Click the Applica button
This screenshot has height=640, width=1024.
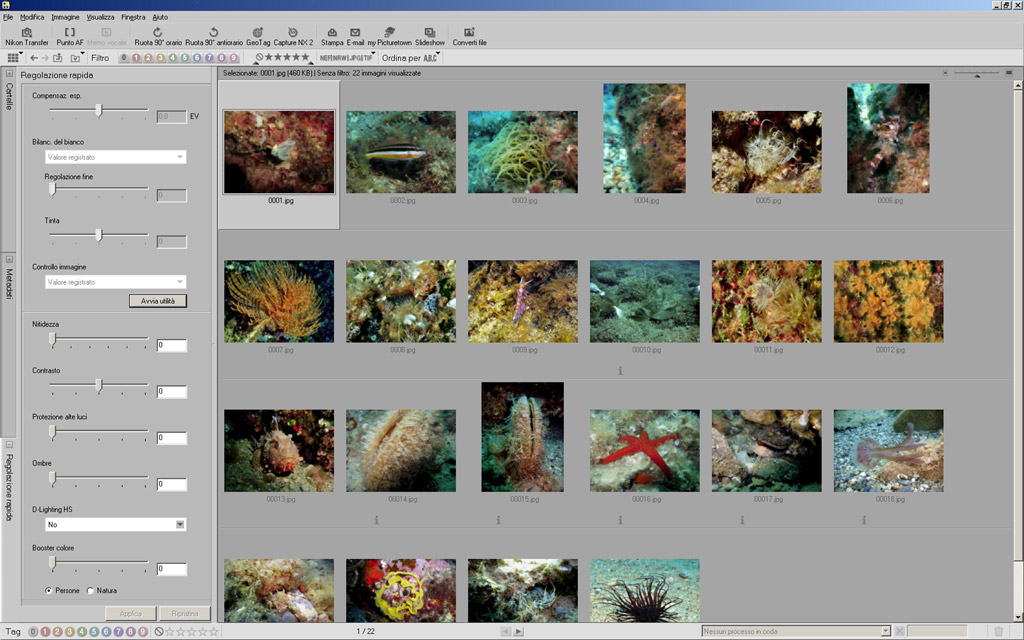(x=131, y=614)
